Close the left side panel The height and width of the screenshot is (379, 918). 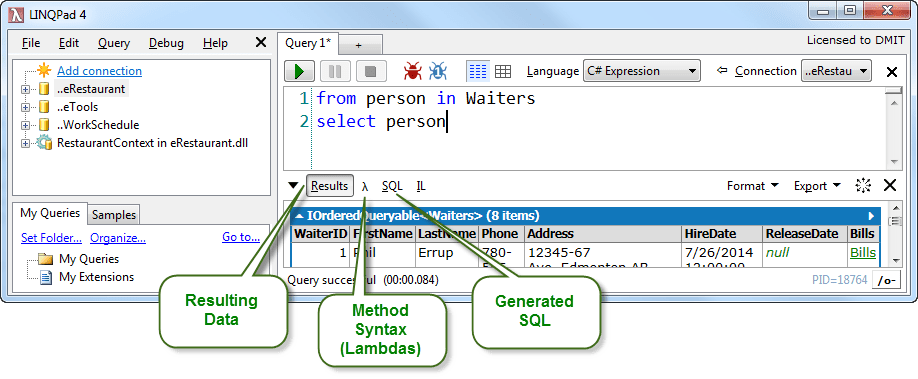point(261,42)
